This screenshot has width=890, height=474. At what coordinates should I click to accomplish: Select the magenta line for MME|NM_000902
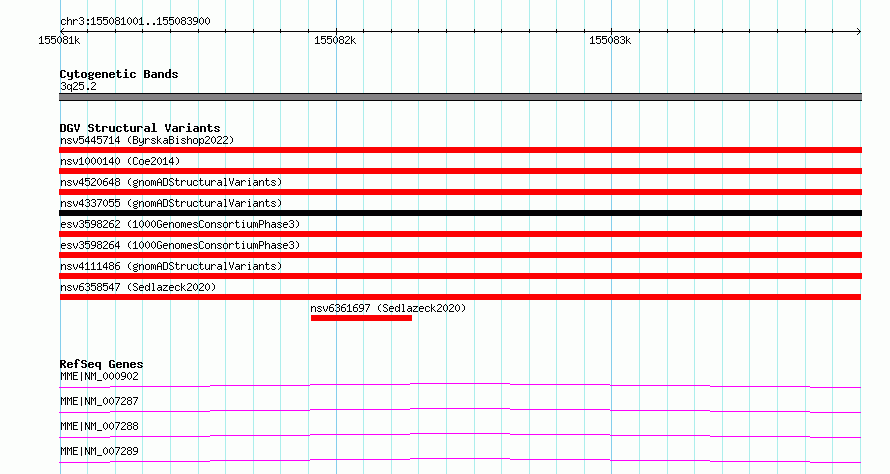[x=460, y=385]
